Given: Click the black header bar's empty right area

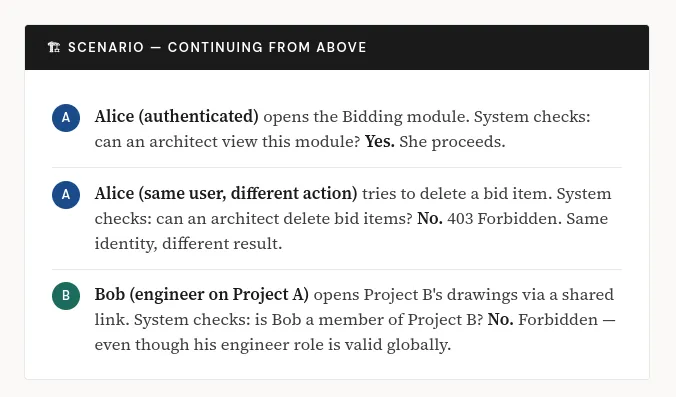Looking at the screenshot, I should (x=509, y=47).
